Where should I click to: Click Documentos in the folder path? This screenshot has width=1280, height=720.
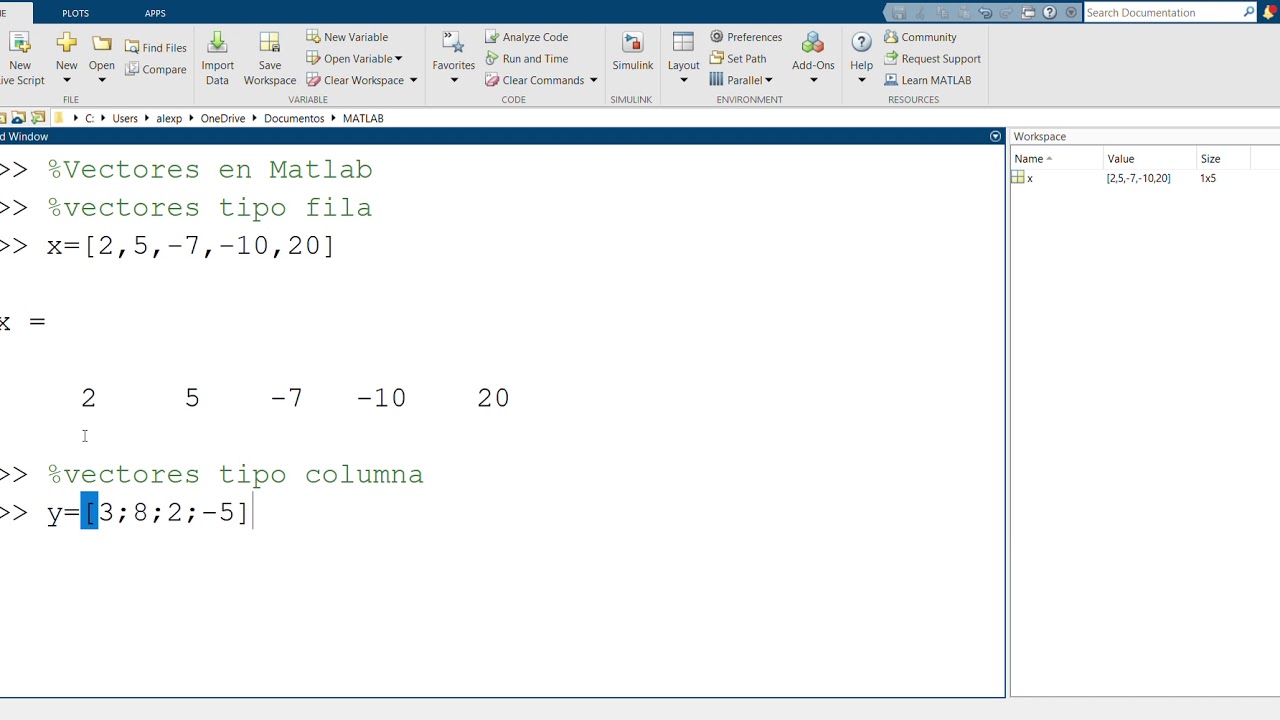[x=294, y=118]
